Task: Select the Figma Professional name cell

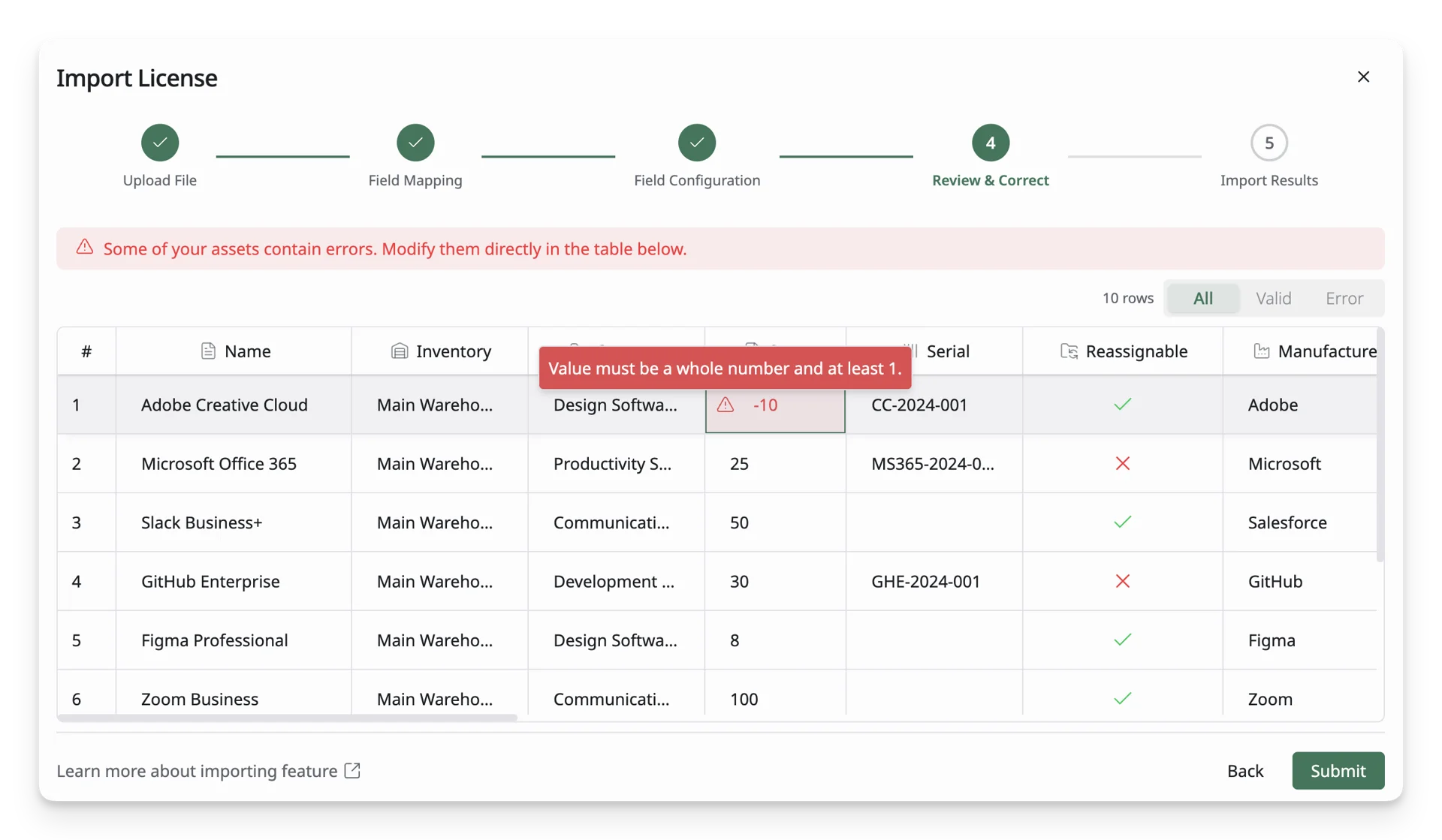Action: [x=234, y=640]
